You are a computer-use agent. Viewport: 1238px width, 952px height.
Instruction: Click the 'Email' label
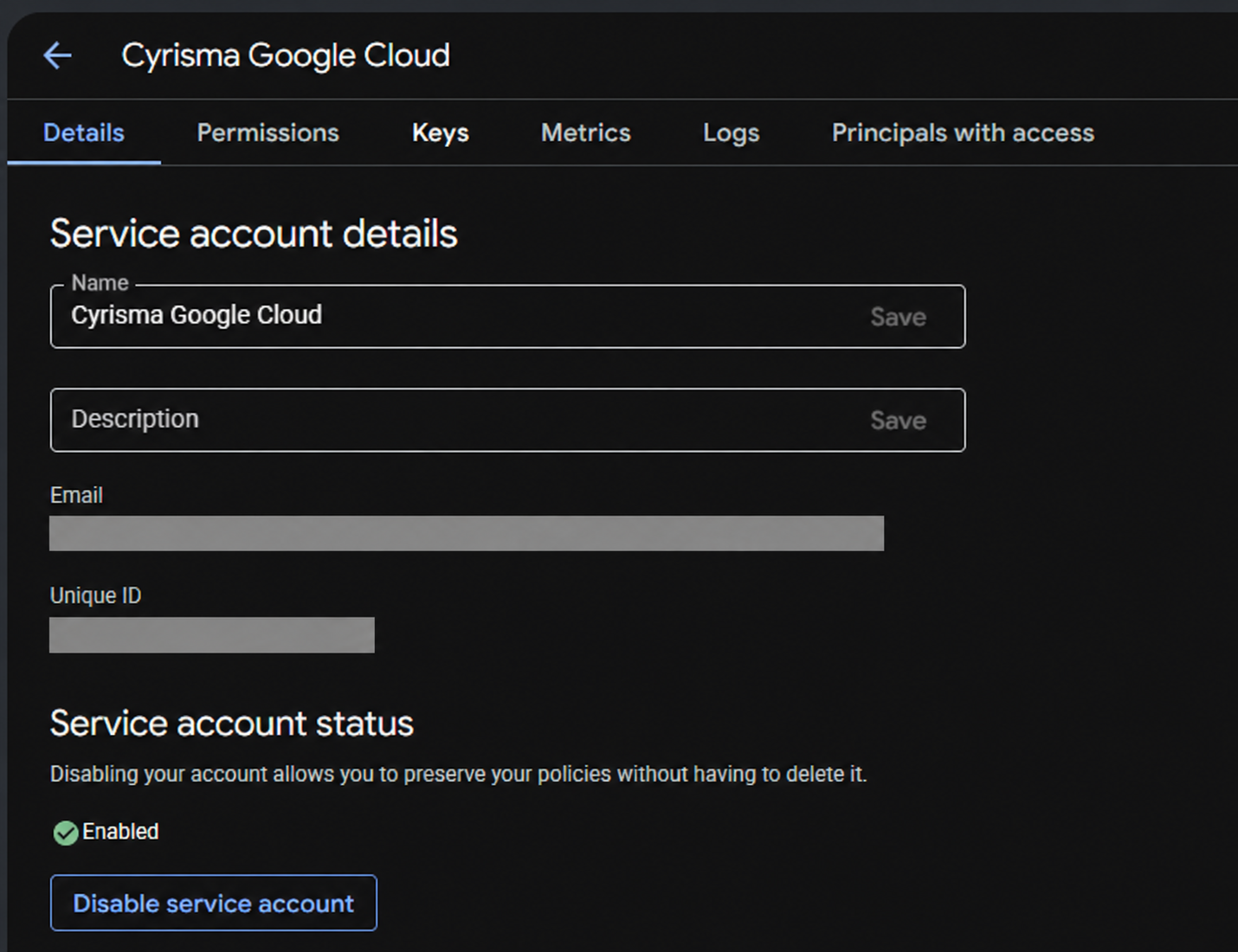pos(76,495)
